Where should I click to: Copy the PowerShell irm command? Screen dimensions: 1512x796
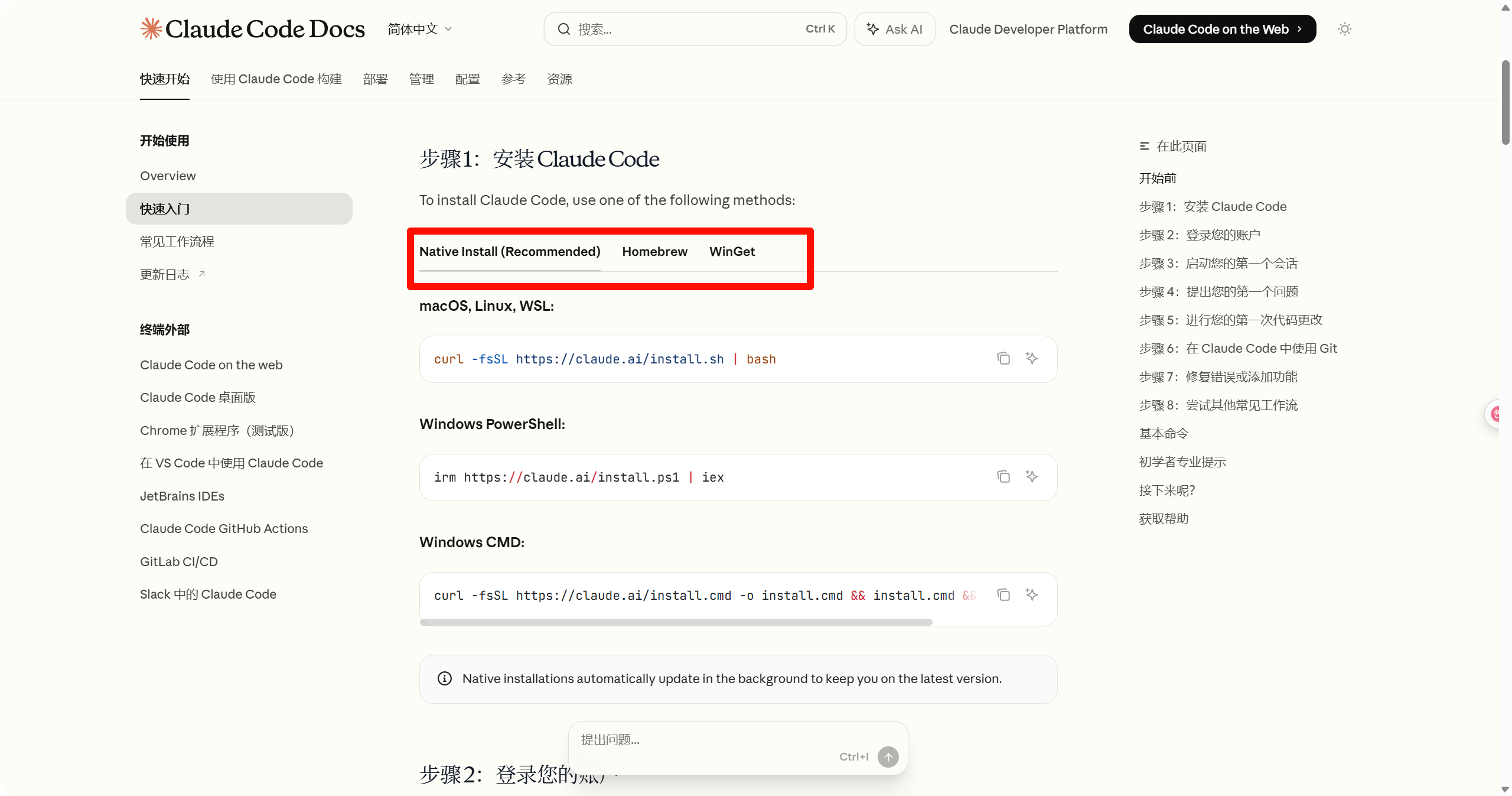pyautogui.click(x=1003, y=476)
